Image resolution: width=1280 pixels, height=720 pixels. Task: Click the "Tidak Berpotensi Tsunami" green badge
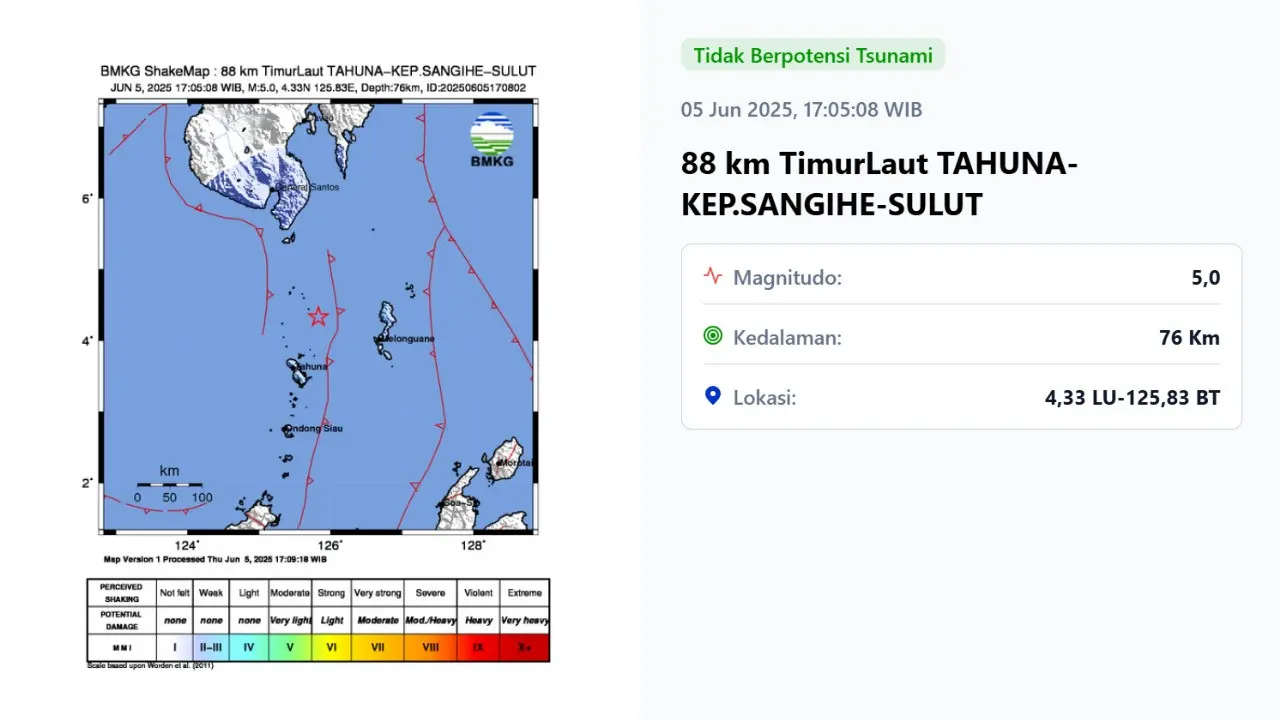pos(813,55)
